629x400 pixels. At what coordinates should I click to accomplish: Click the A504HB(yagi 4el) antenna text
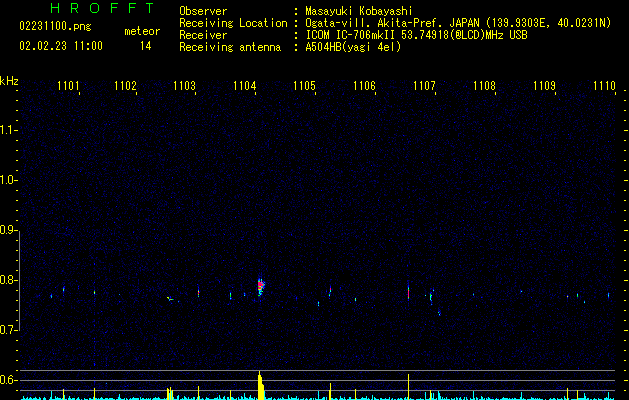pyautogui.click(x=353, y=47)
